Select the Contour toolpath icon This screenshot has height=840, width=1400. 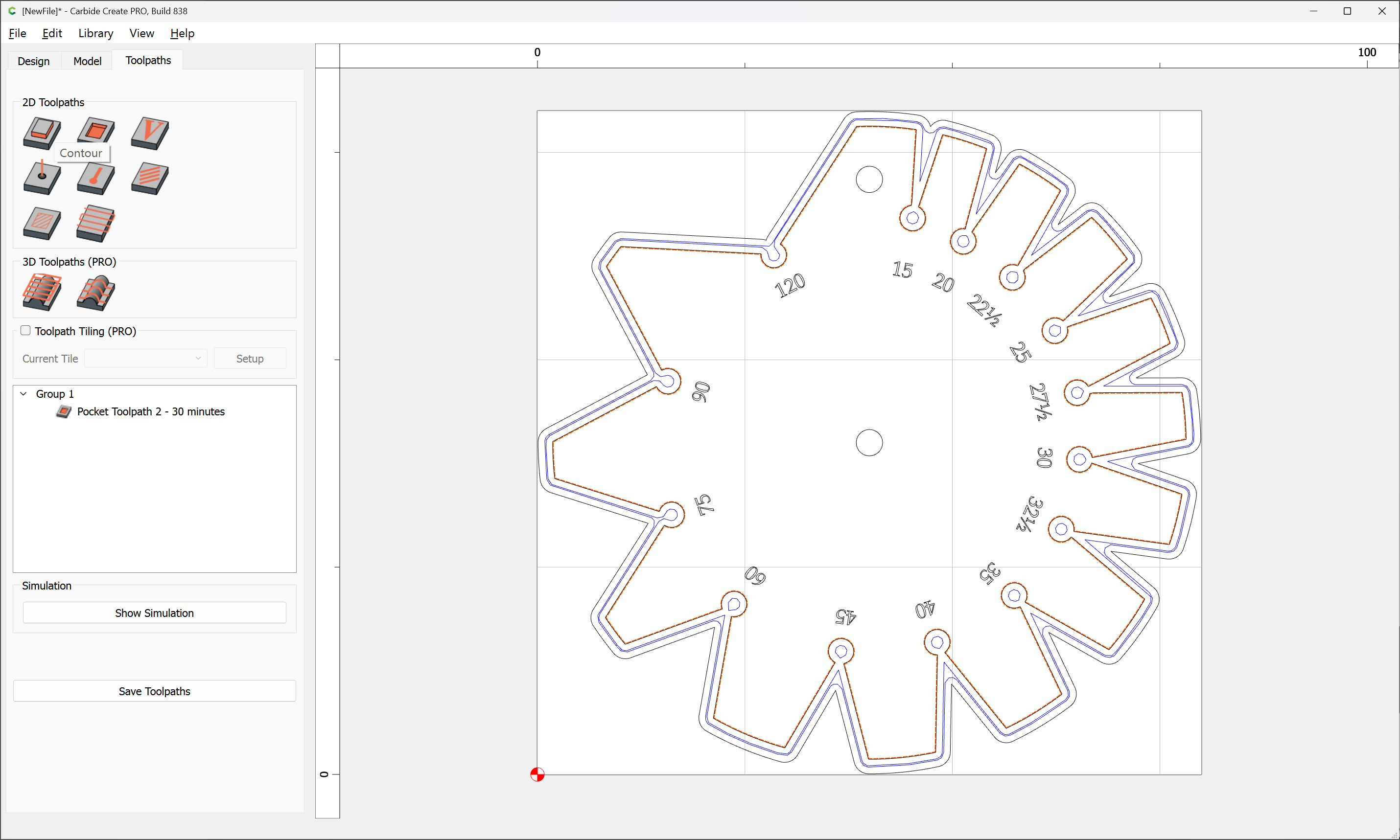click(42, 133)
